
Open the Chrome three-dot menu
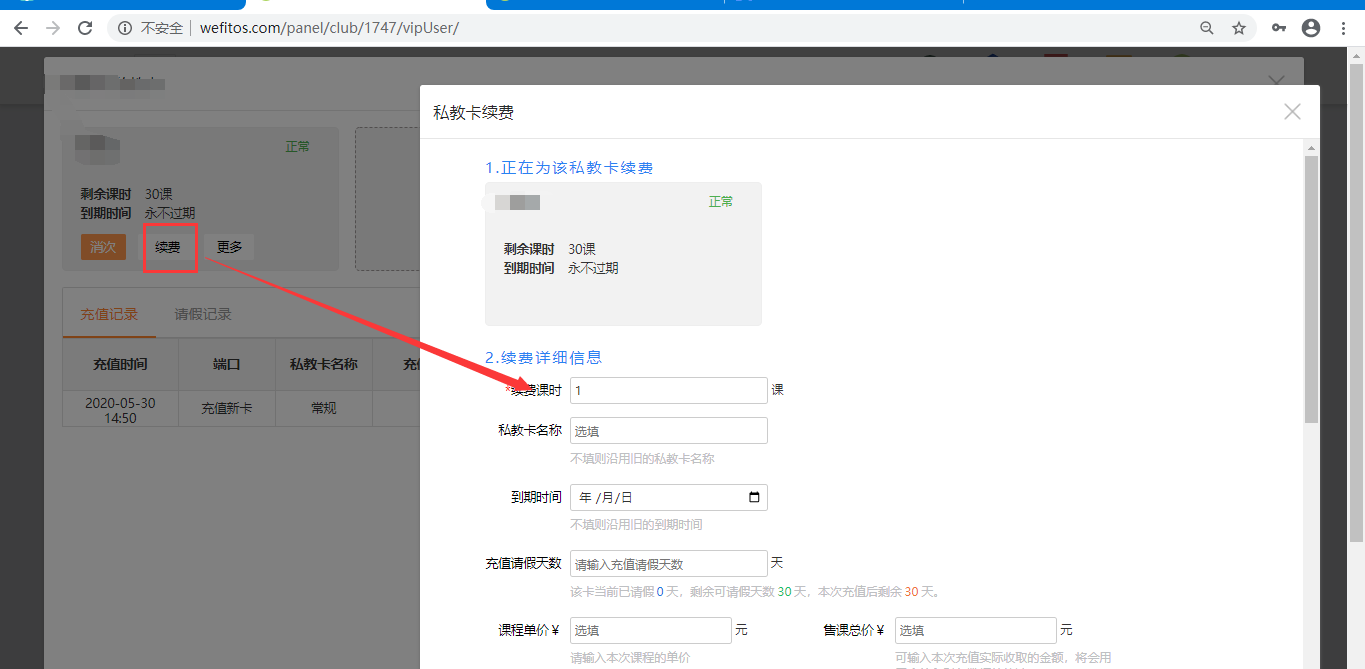(x=1345, y=28)
